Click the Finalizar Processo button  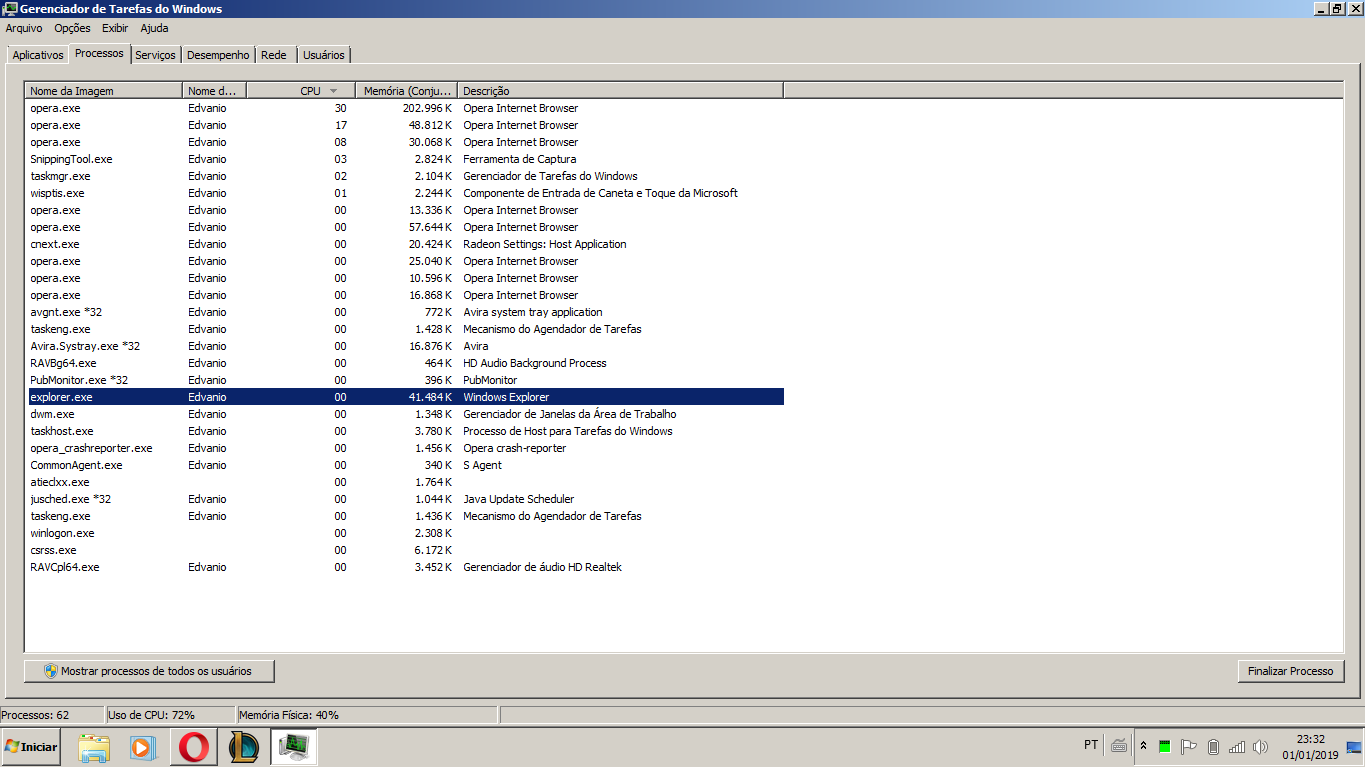click(1290, 671)
